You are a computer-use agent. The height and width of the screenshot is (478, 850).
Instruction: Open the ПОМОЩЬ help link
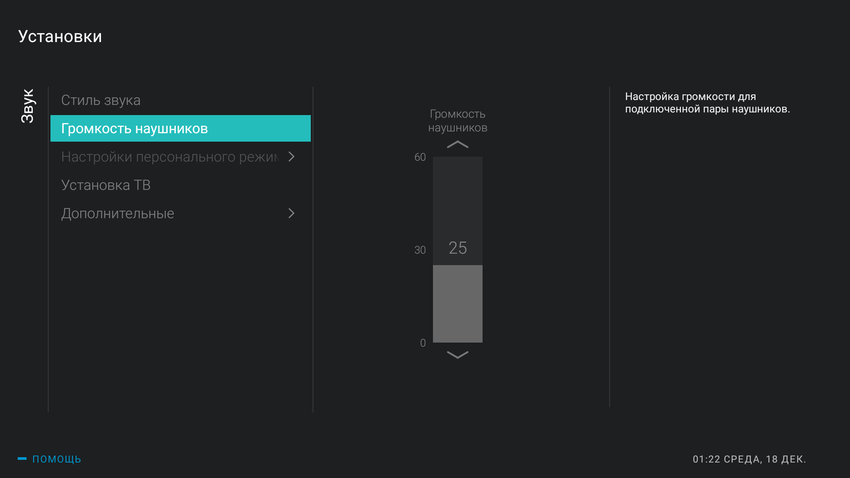(57, 459)
